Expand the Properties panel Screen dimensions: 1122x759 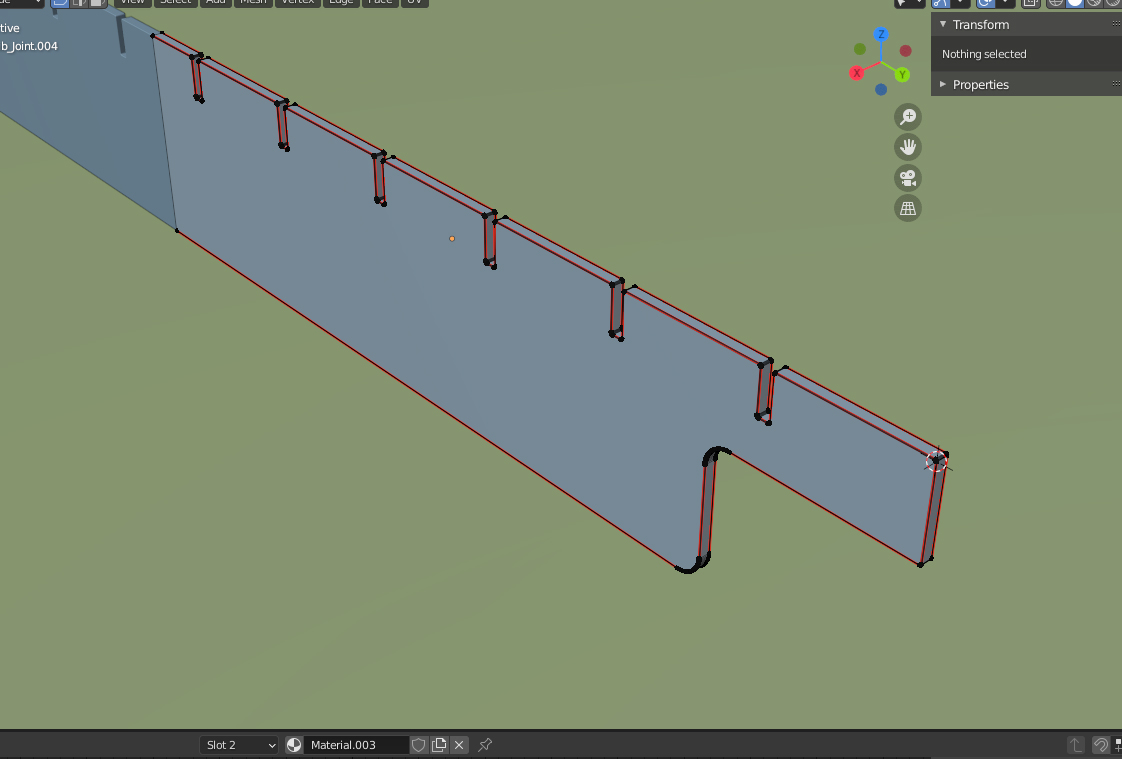point(943,85)
